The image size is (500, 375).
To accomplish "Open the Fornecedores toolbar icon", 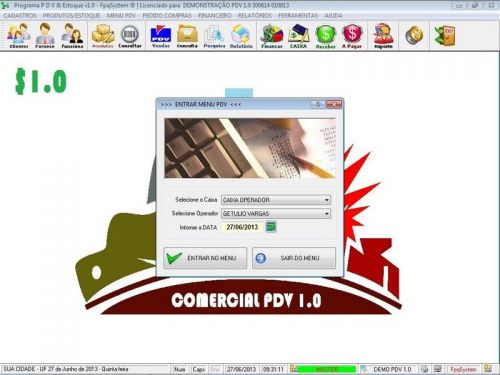I will click(x=45, y=35).
